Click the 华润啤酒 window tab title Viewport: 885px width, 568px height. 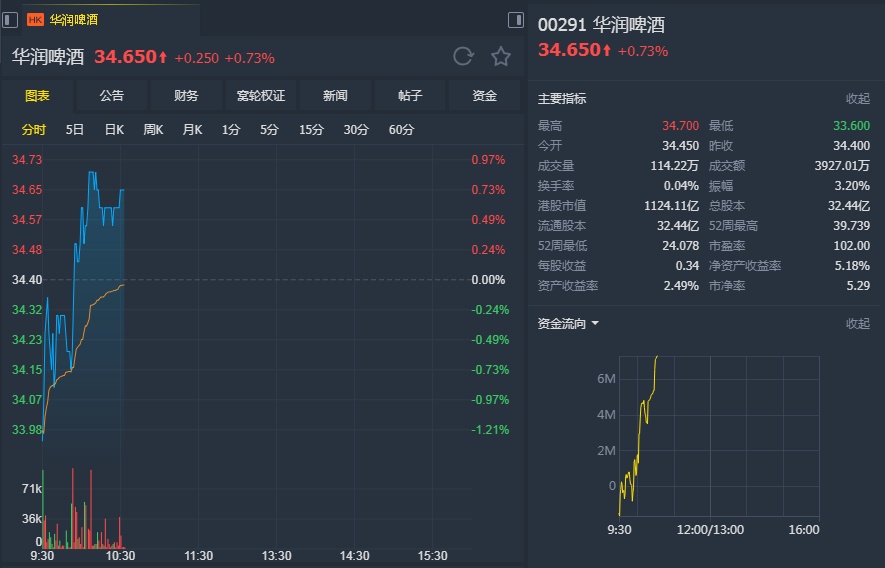73,20
